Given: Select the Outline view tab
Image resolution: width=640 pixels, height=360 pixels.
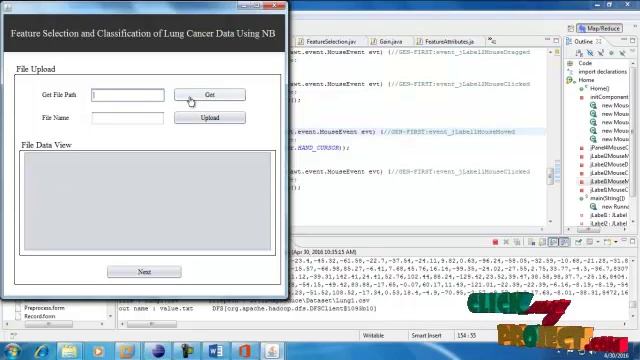Looking at the screenshot, I should tap(583, 42).
